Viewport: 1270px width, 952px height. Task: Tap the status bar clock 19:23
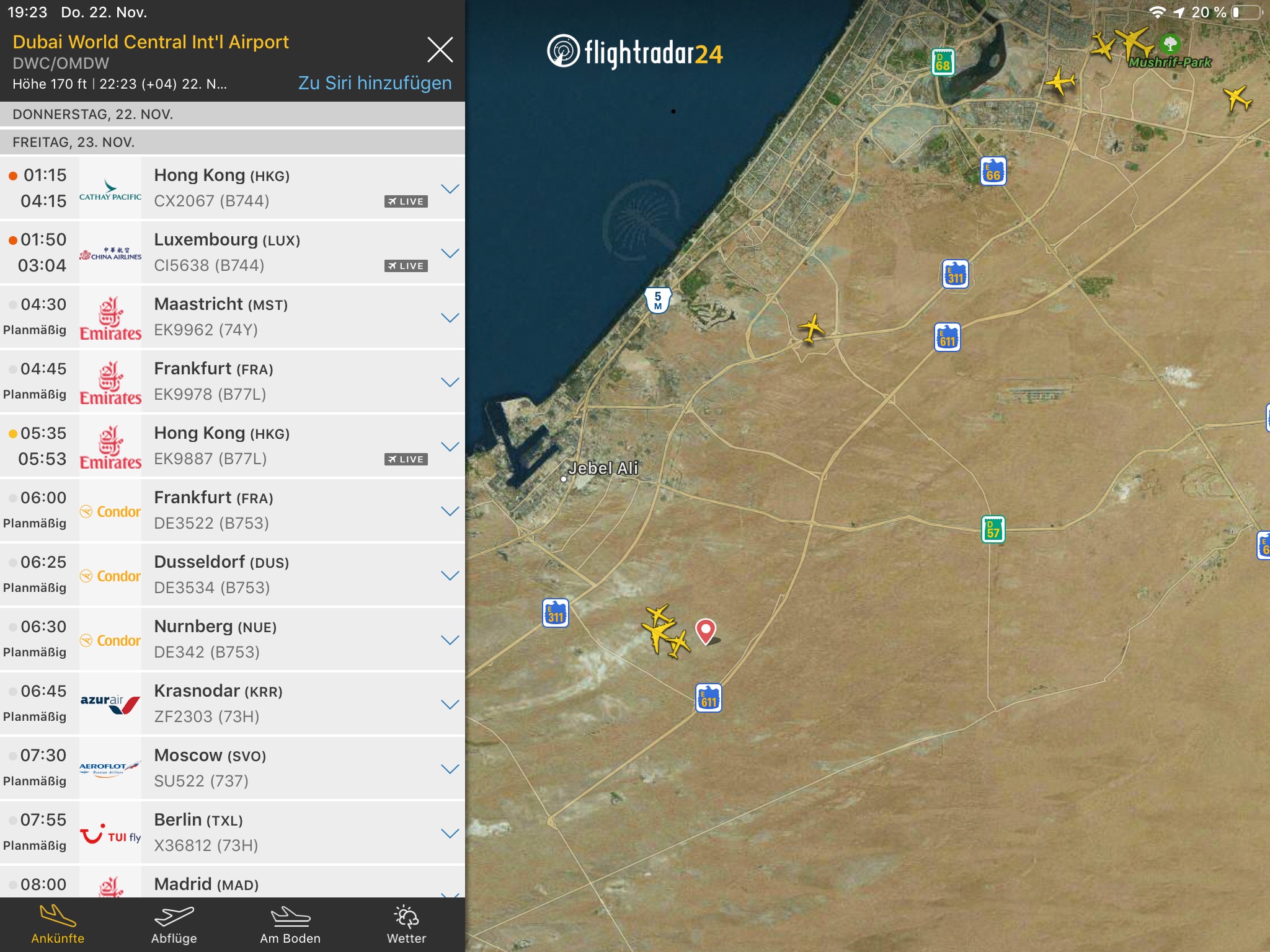point(27,12)
